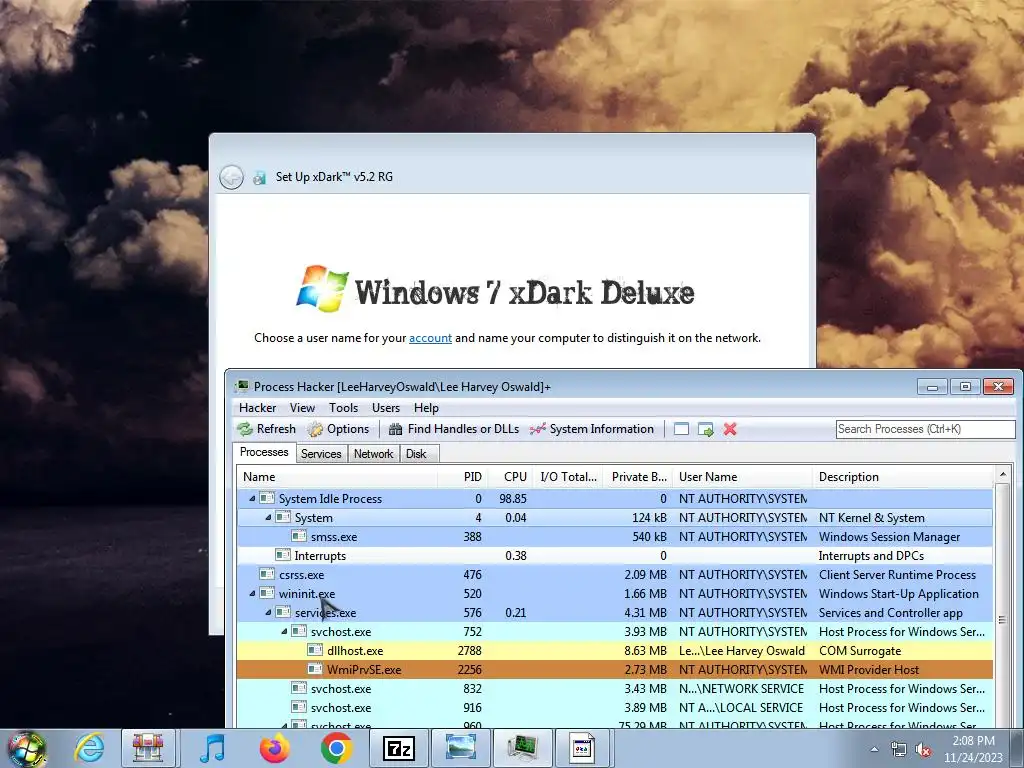The image size is (1024, 768).
Task: Collapse the services.exe tree node
Action: coord(268,613)
